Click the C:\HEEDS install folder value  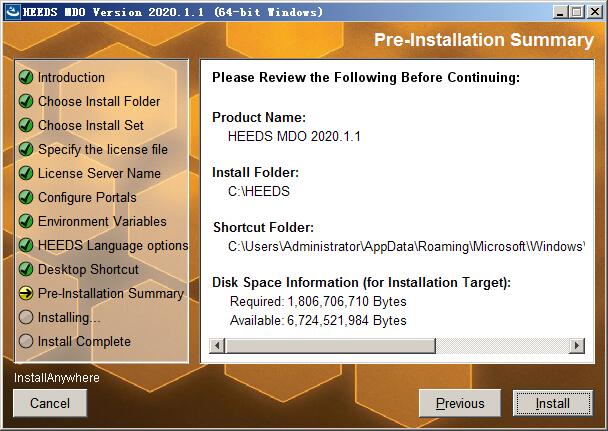[259, 191]
